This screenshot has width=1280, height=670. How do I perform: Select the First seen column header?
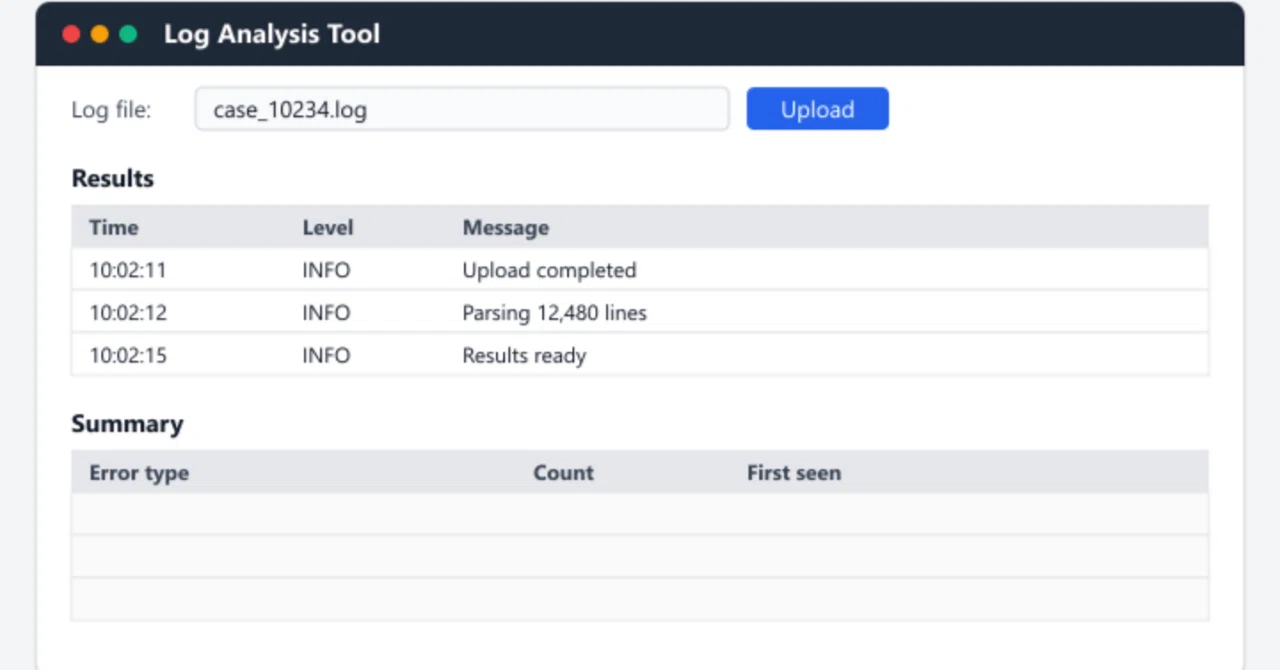click(x=794, y=473)
